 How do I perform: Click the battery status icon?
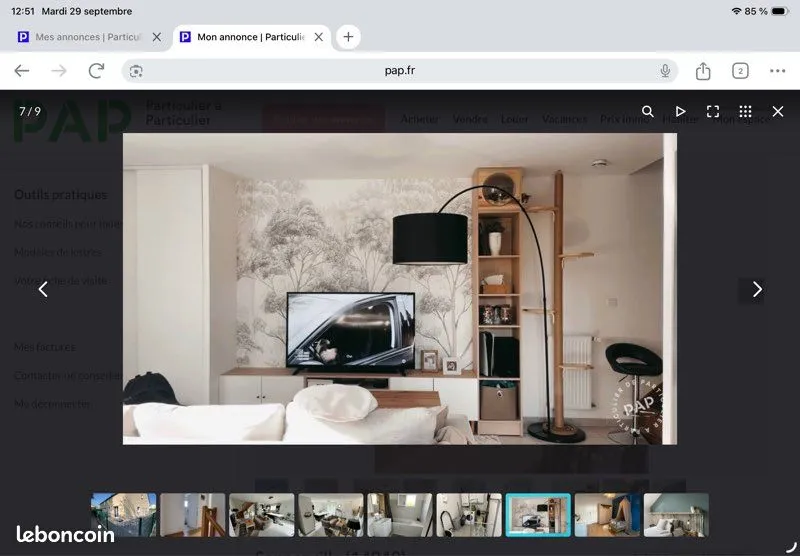tap(780, 11)
